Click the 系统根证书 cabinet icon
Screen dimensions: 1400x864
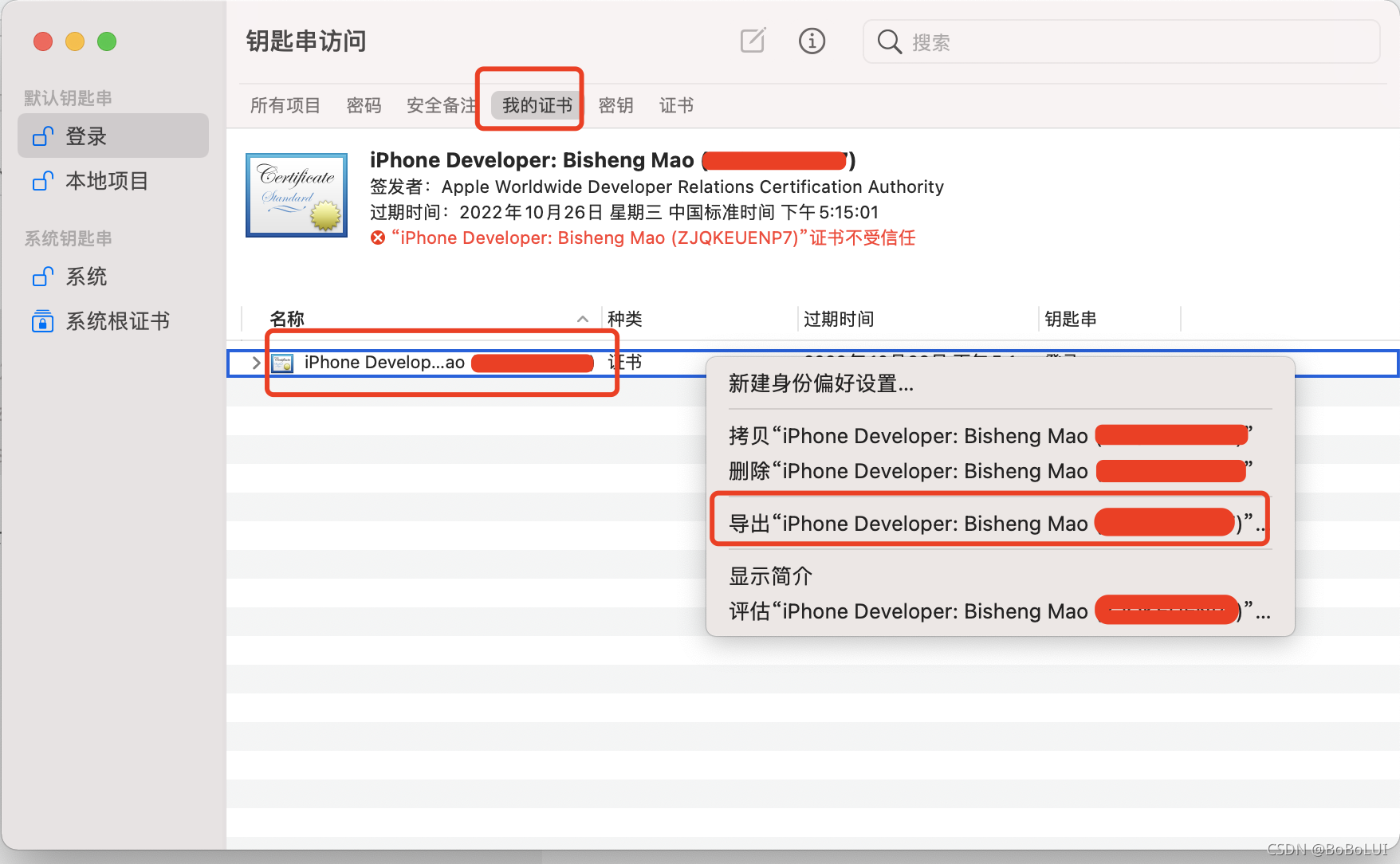[43, 321]
